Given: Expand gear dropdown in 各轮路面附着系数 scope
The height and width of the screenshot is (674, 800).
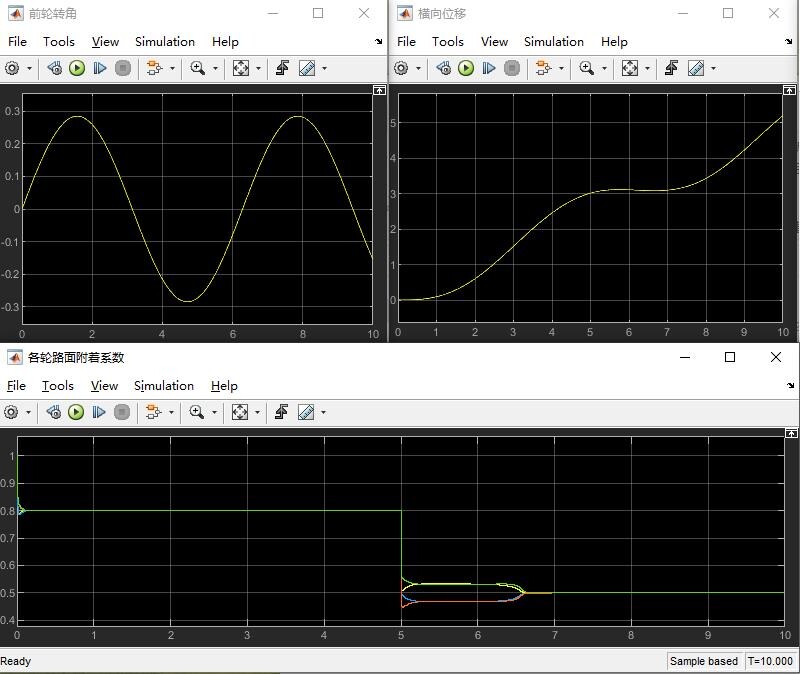Looking at the screenshot, I should click(29, 412).
